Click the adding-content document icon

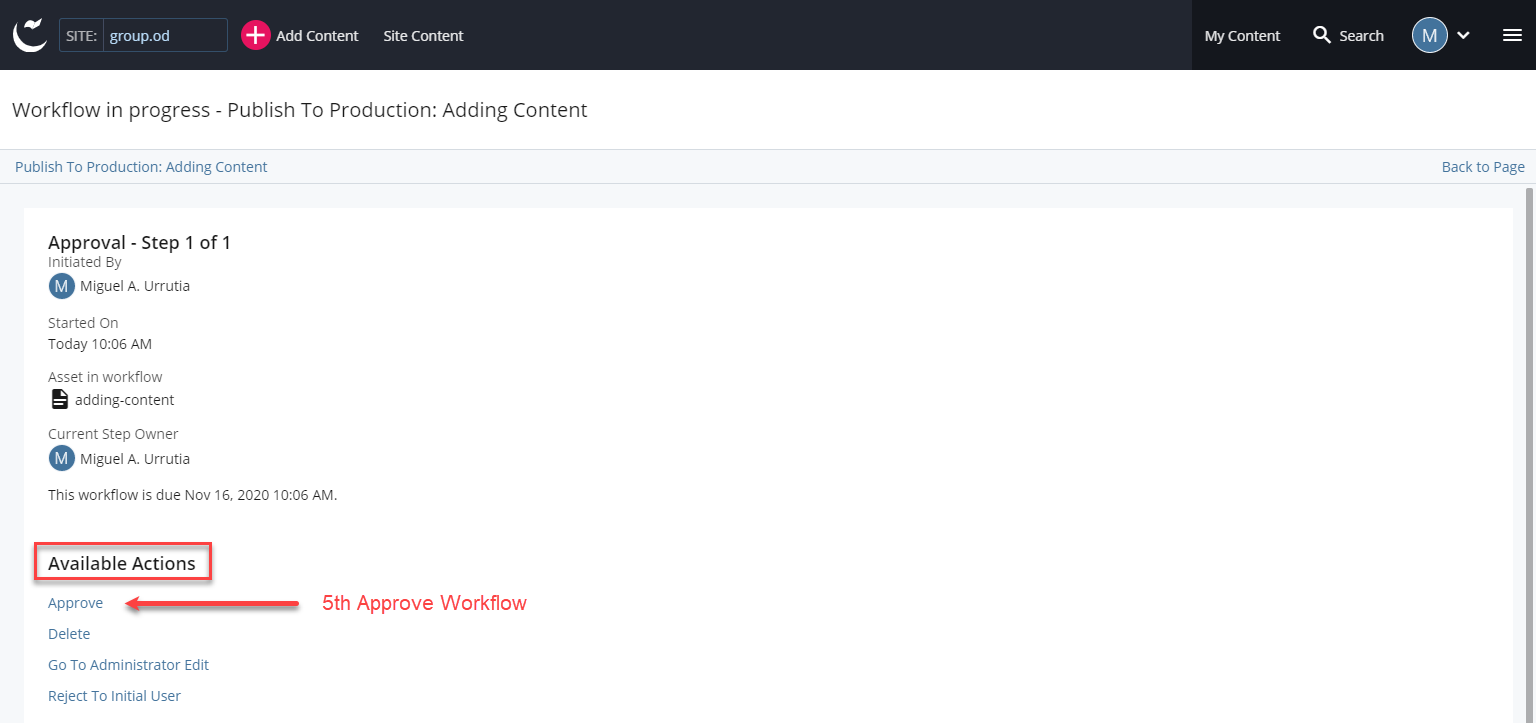(x=60, y=400)
